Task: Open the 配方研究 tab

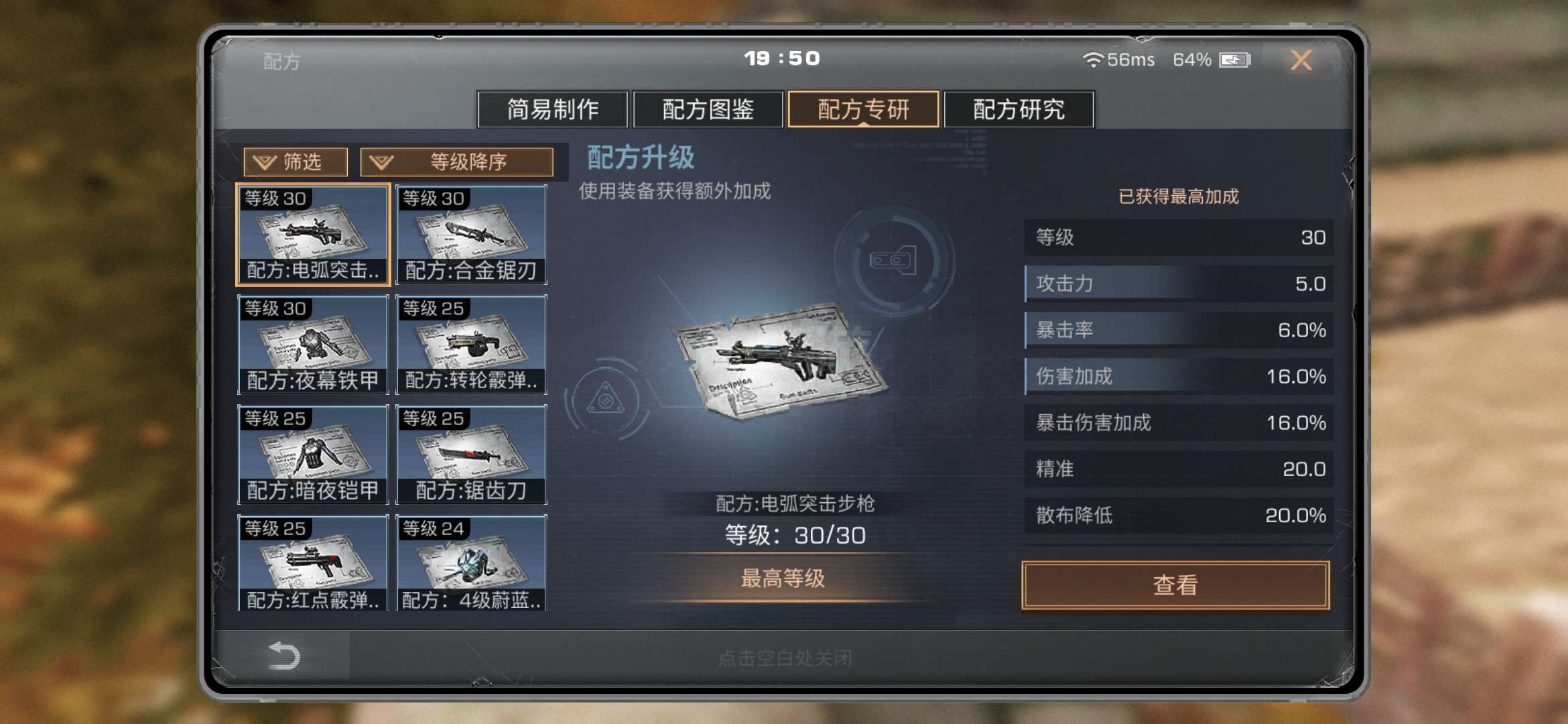Action: 1019,109
